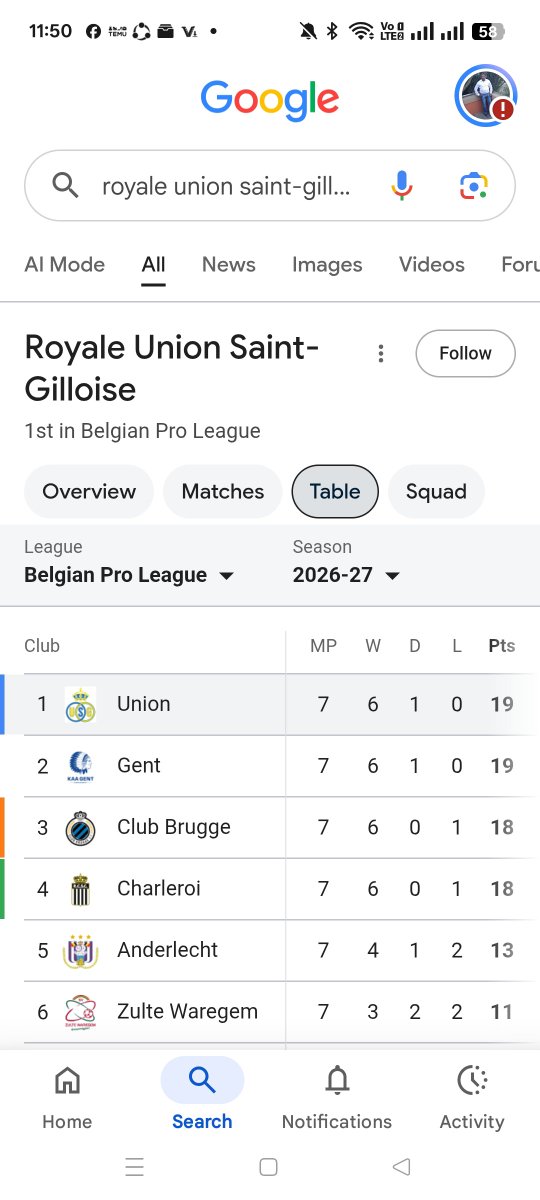
Task: Switch to AI Mode tab
Action: coord(64,264)
